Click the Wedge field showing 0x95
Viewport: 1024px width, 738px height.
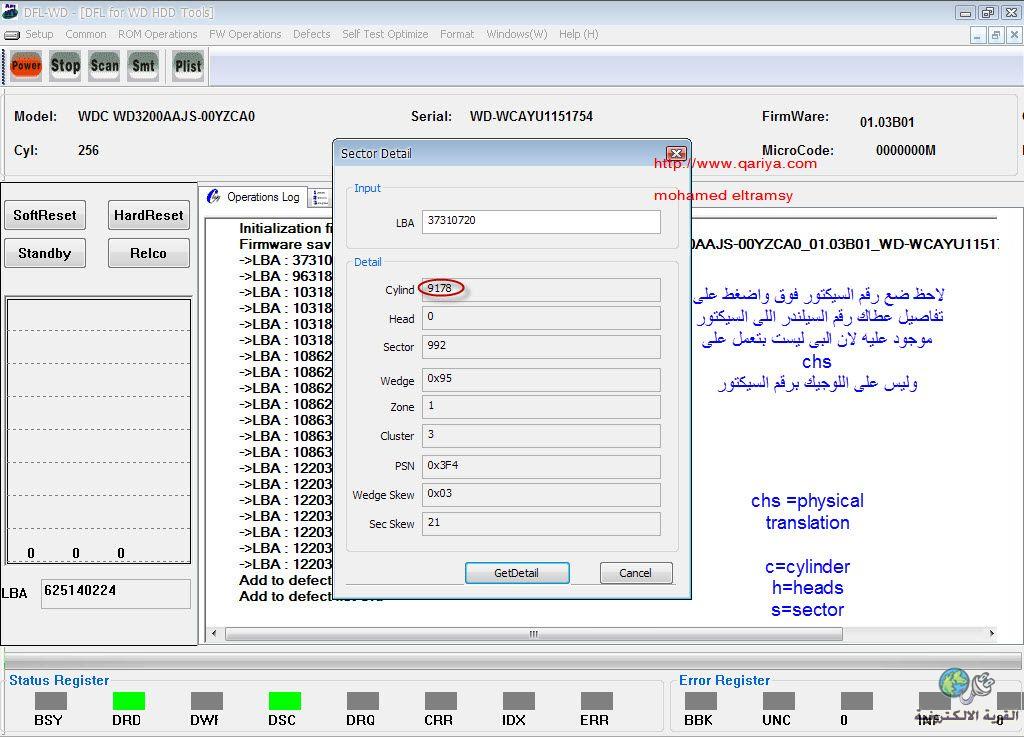pos(541,379)
